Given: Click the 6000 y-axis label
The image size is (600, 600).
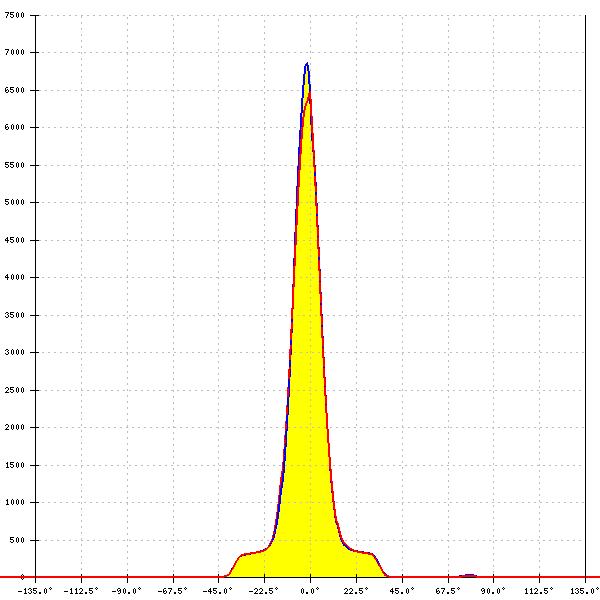Looking at the screenshot, I should 15,127.
